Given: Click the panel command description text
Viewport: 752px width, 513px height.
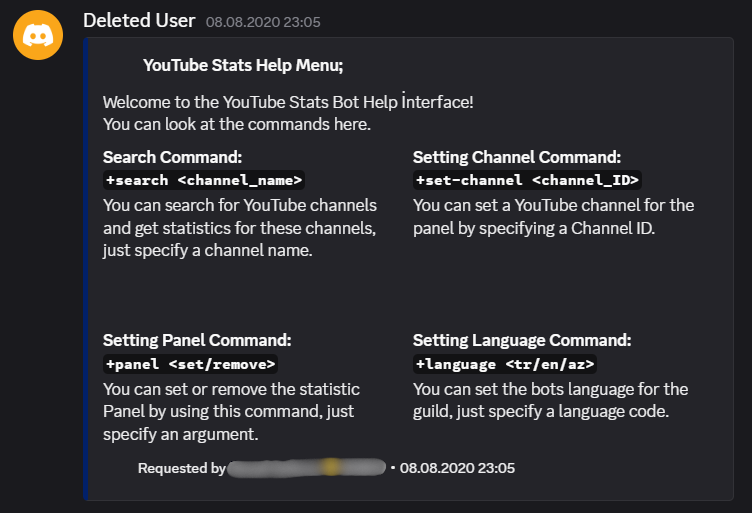Looking at the screenshot, I should coord(231,411).
